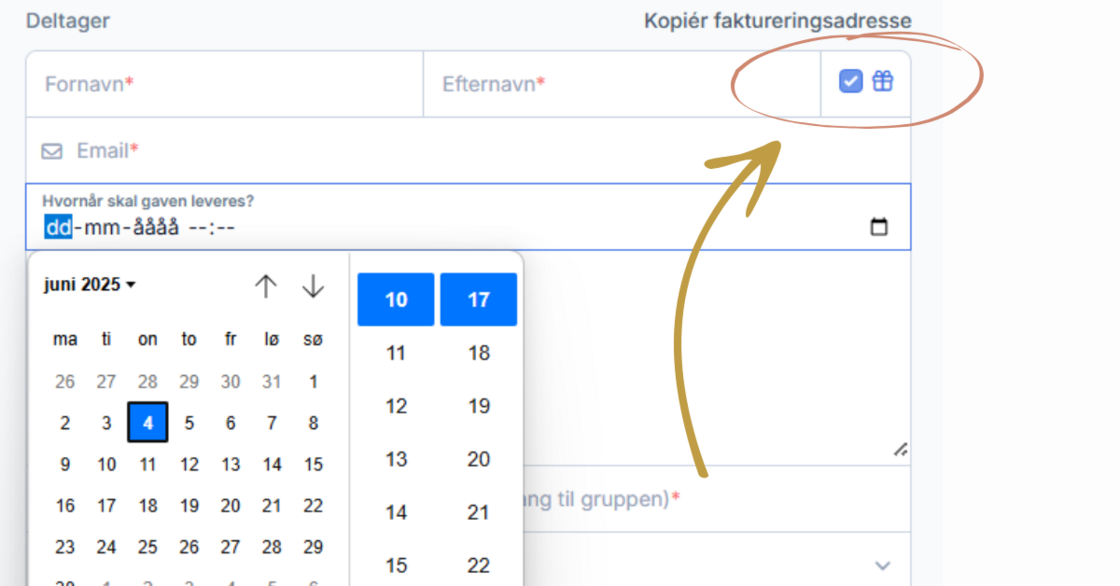This screenshot has height=586, width=1120.
Task: Choose hour 10 in the time column
Action: click(x=396, y=300)
